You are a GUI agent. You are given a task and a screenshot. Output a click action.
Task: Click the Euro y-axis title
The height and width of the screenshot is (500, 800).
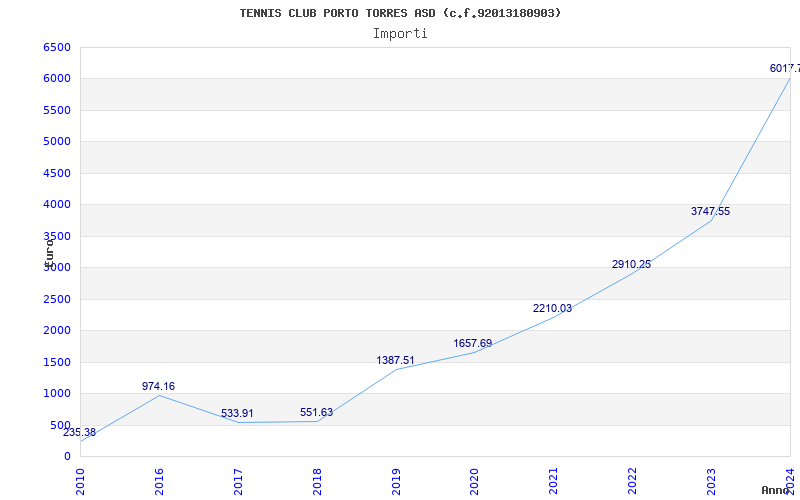click(49, 253)
